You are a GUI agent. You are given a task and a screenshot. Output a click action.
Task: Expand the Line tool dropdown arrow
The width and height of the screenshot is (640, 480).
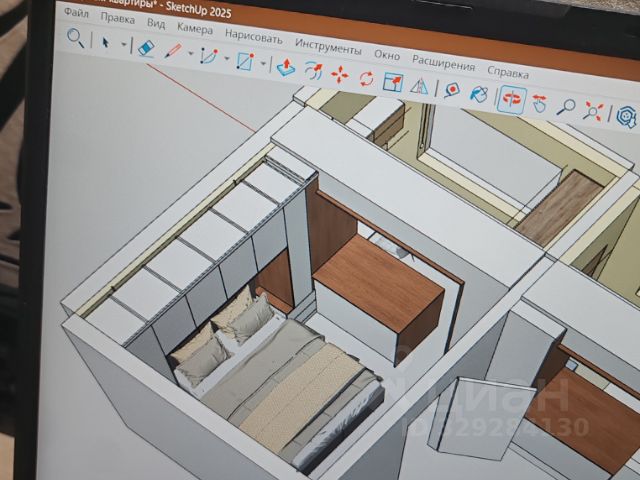pyautogui.click(x=191, y=53)
